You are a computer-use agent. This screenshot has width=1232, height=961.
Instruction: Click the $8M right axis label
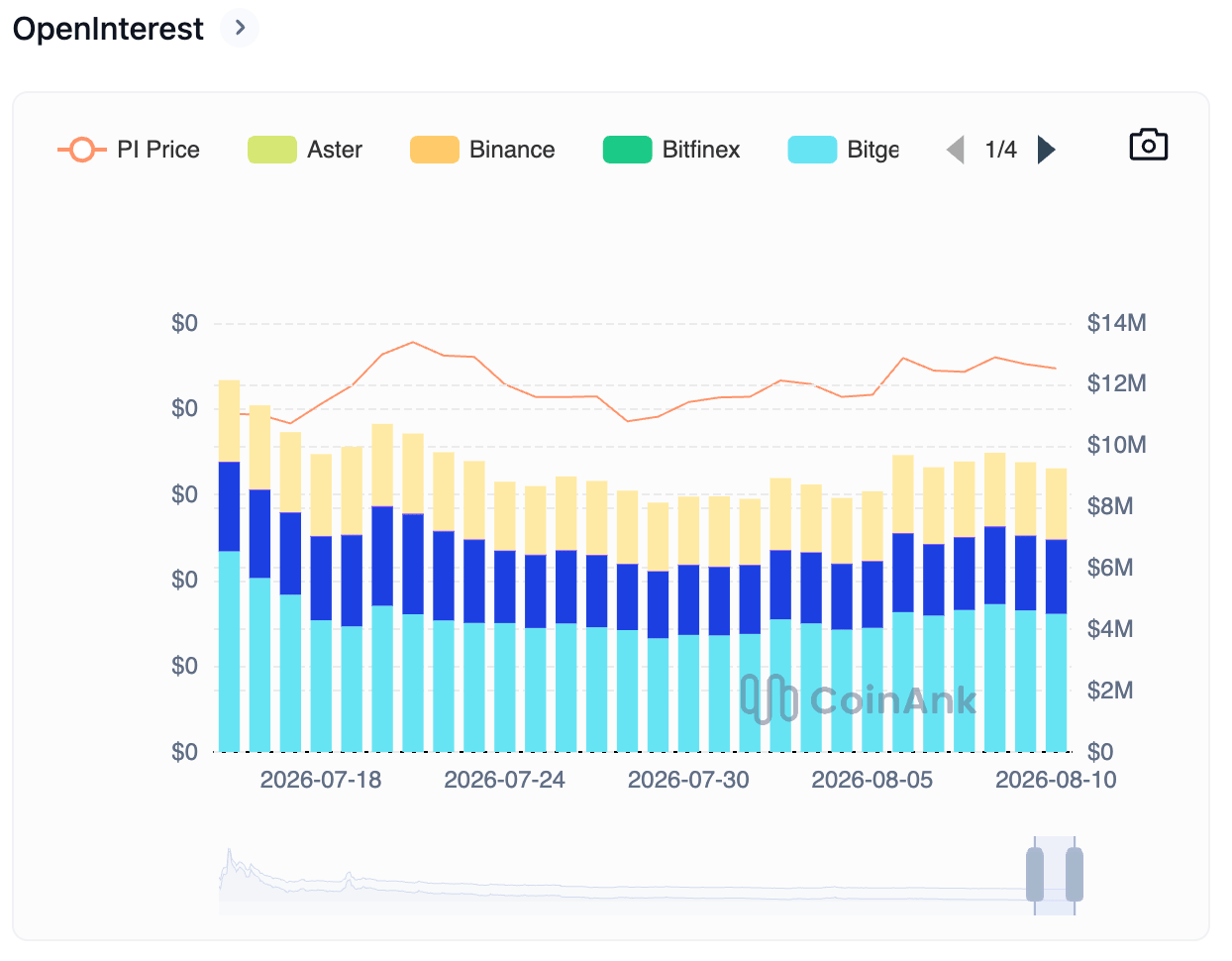(1111, 506)
